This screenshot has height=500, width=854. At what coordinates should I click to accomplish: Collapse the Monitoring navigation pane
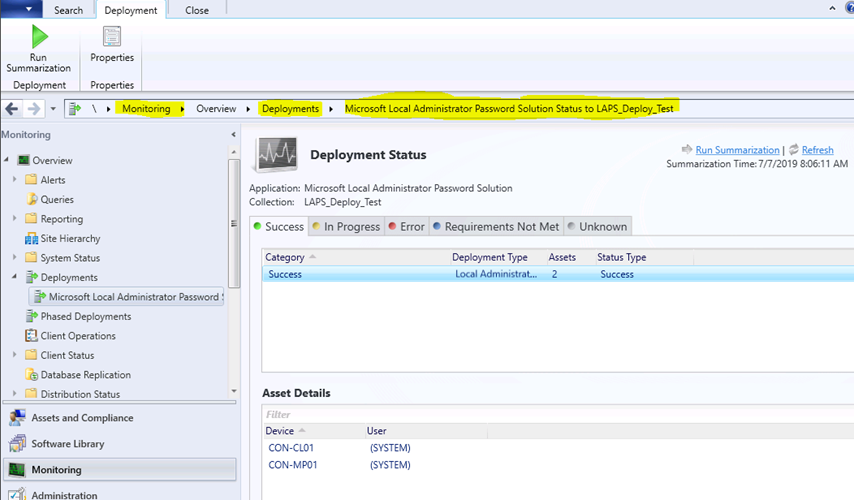point(234,135)
